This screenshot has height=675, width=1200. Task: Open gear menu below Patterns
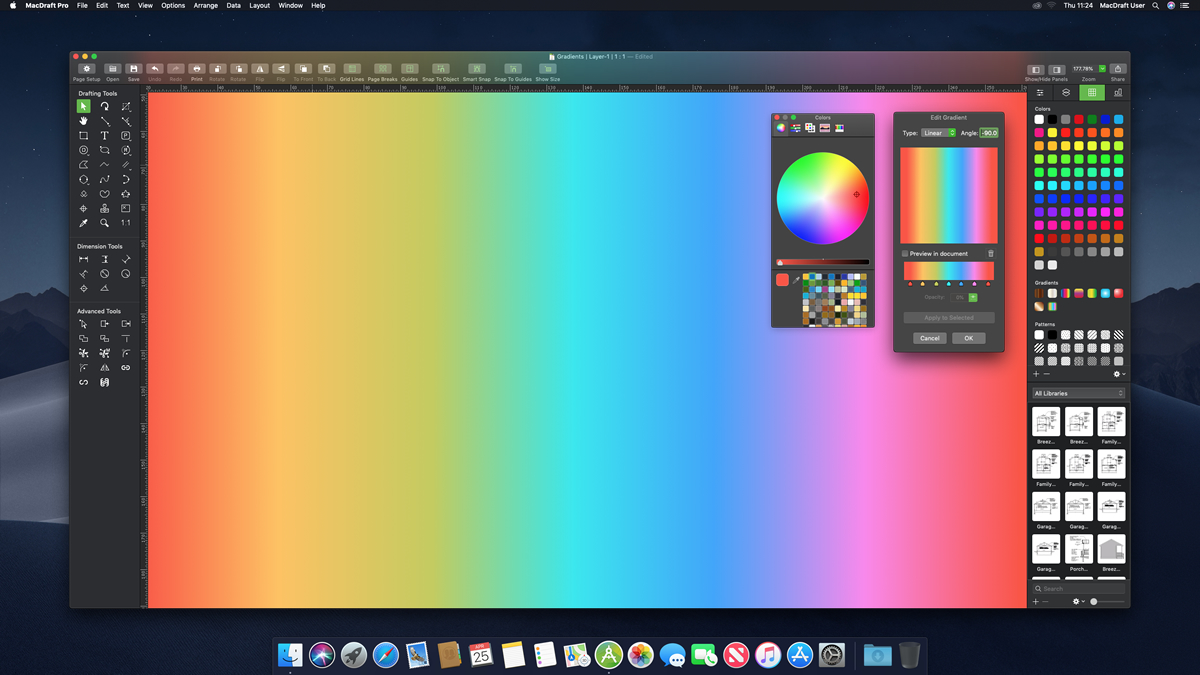tap(1120, 374)
